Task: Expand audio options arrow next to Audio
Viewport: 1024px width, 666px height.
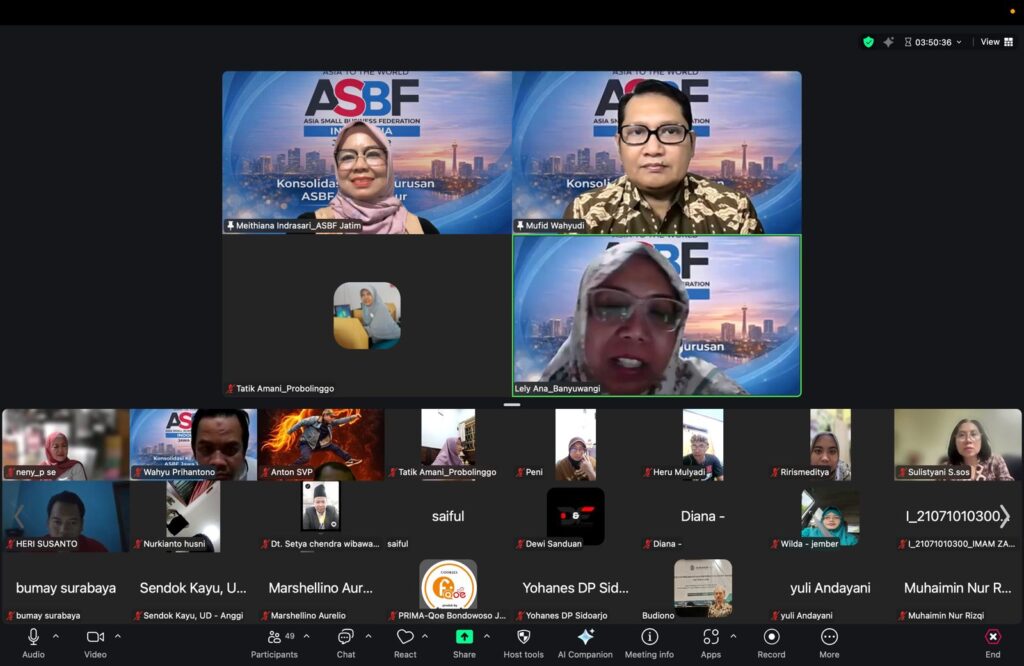Action: pyautogui.click(x=55, y=636)
